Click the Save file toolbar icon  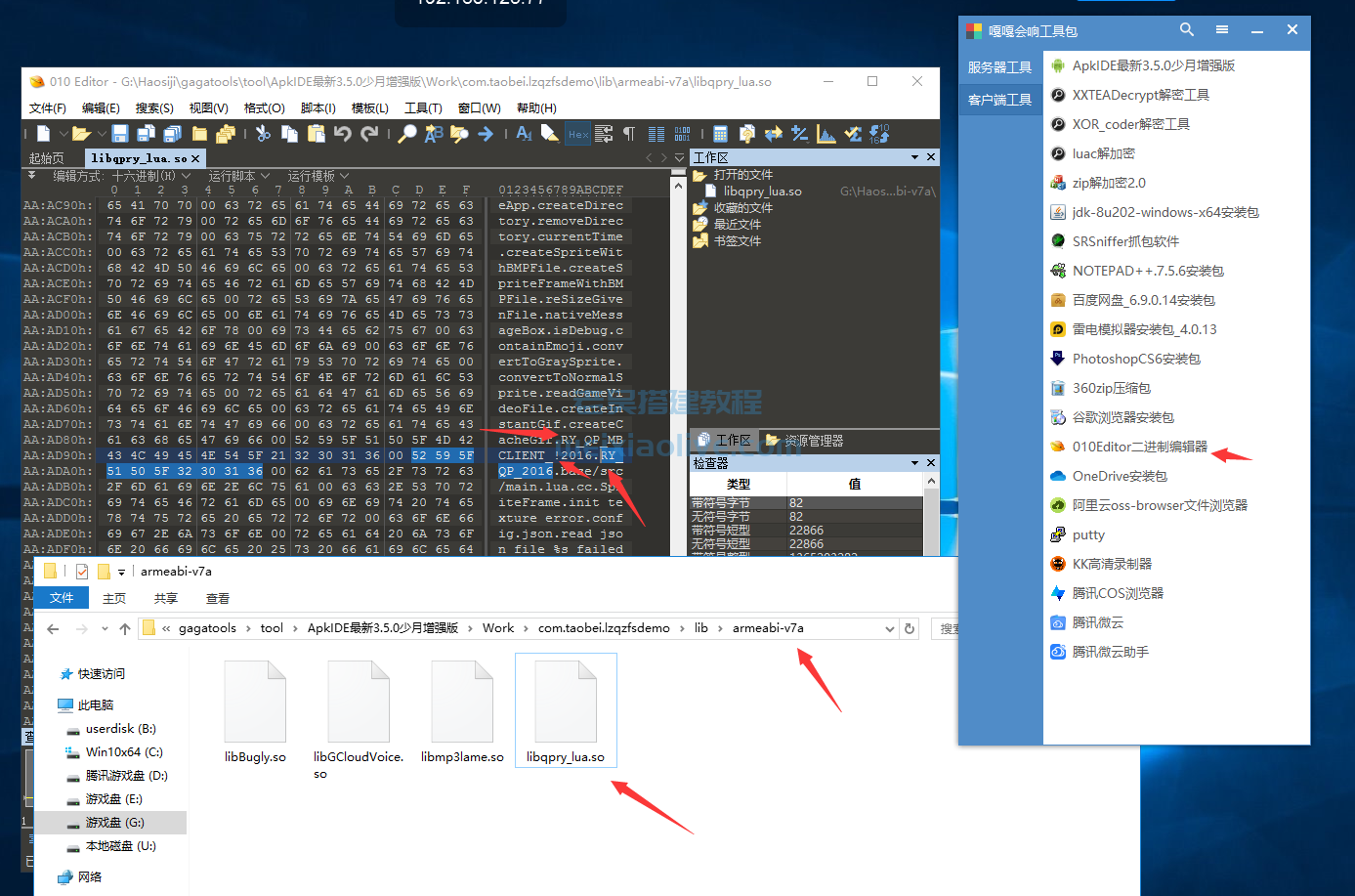120,134
